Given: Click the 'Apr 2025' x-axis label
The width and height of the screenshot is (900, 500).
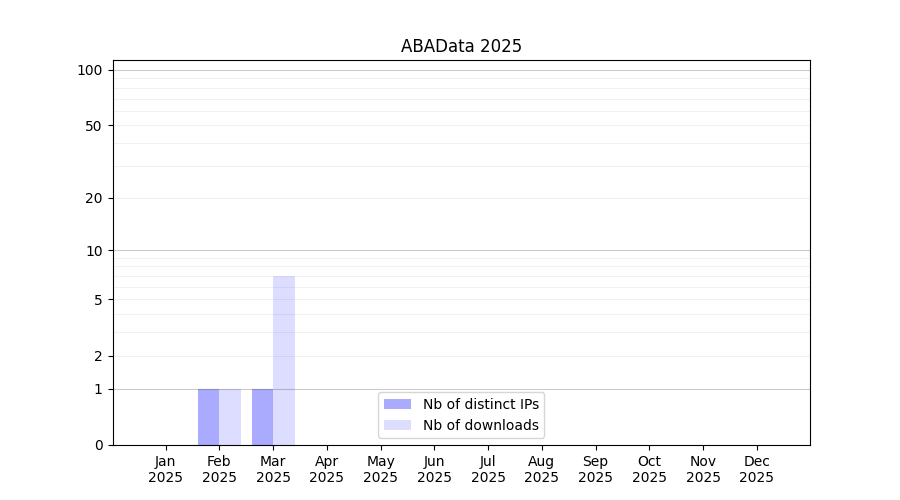Looking at the screenshot, I should tap(327, 469).
